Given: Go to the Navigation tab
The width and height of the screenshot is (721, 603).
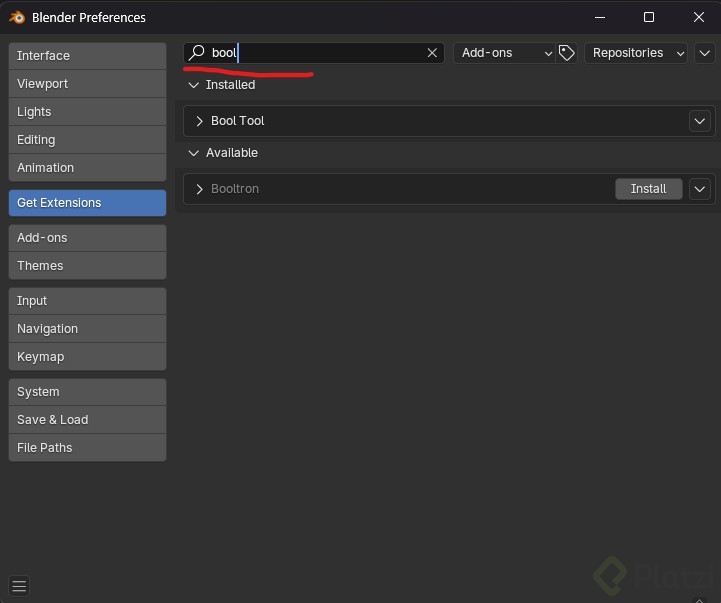Looking at the screenshot, I should point(87,329).
